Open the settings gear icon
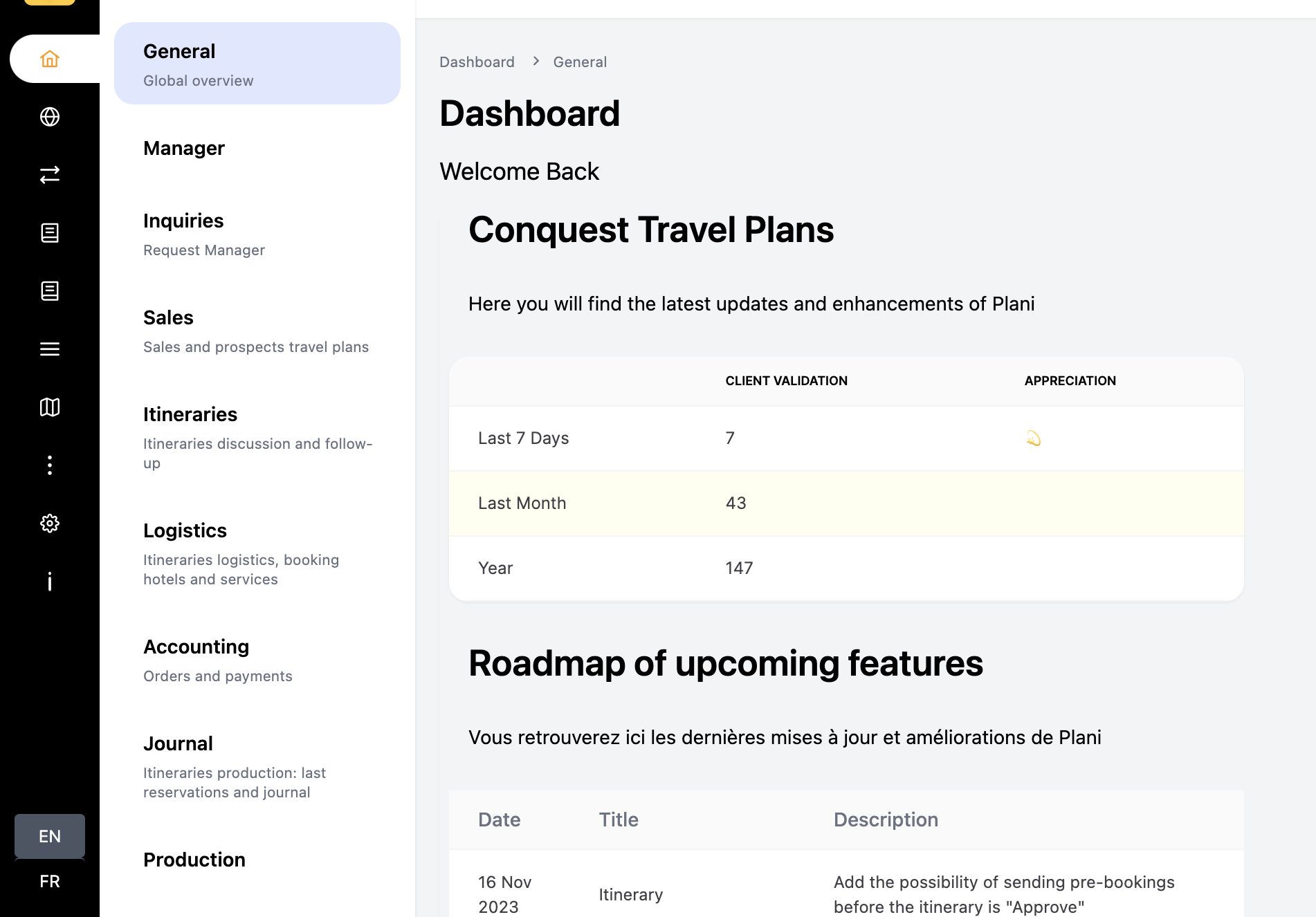The width and height of the screenshot is (1316, 917). point(49,524)
